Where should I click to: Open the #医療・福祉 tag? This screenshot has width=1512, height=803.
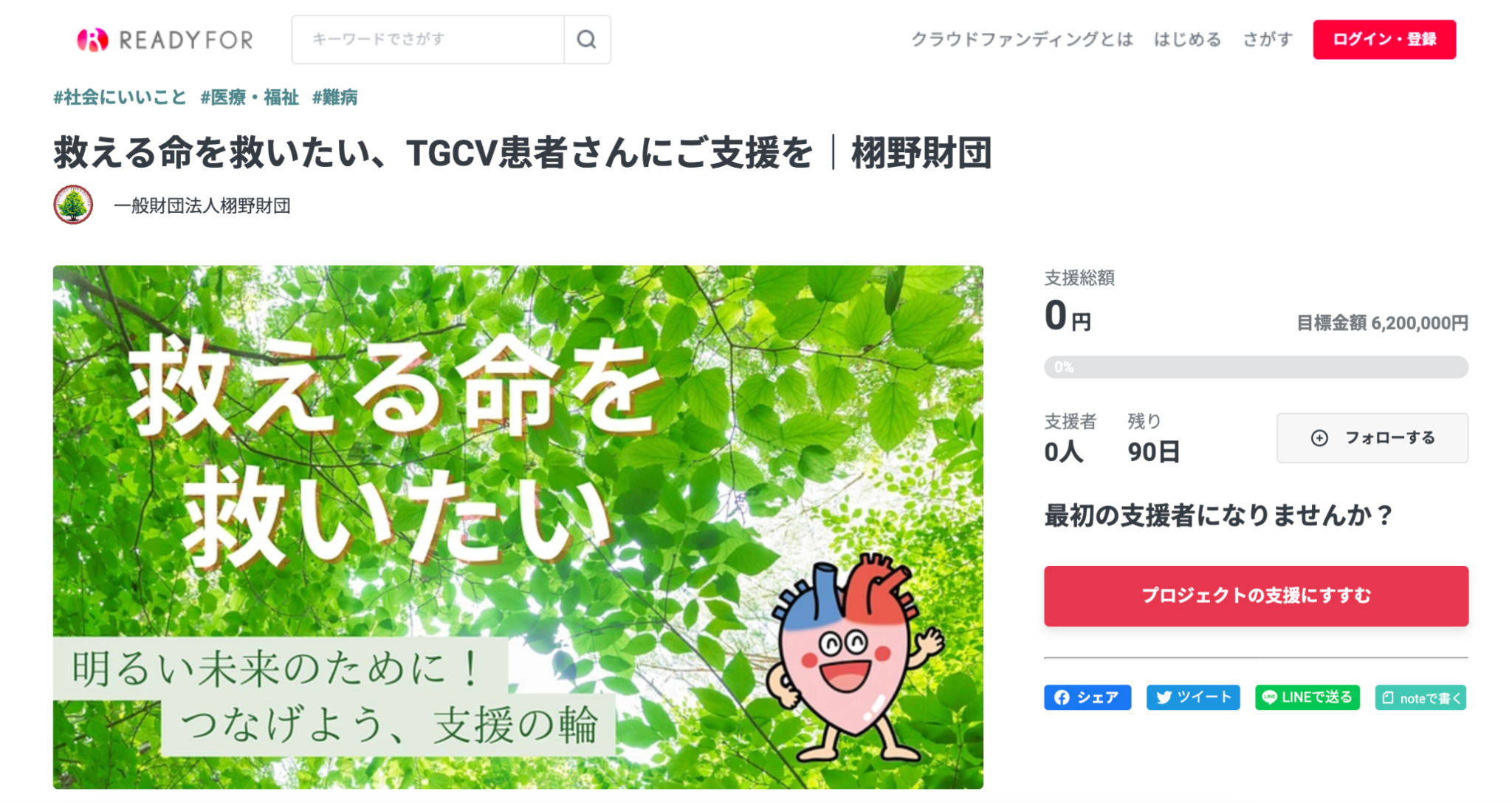click(250, 98)
